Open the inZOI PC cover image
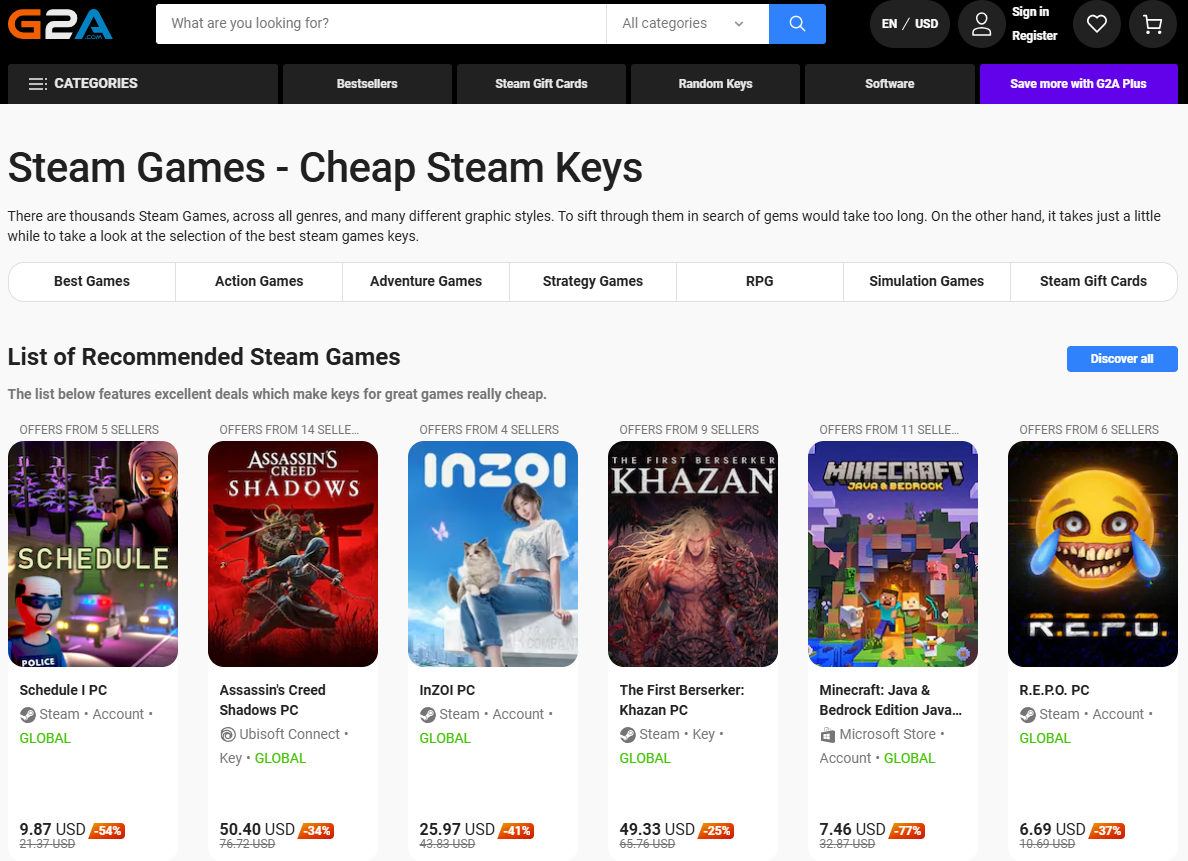Screen dimensions: 1188x861 (x=493, y=554)
